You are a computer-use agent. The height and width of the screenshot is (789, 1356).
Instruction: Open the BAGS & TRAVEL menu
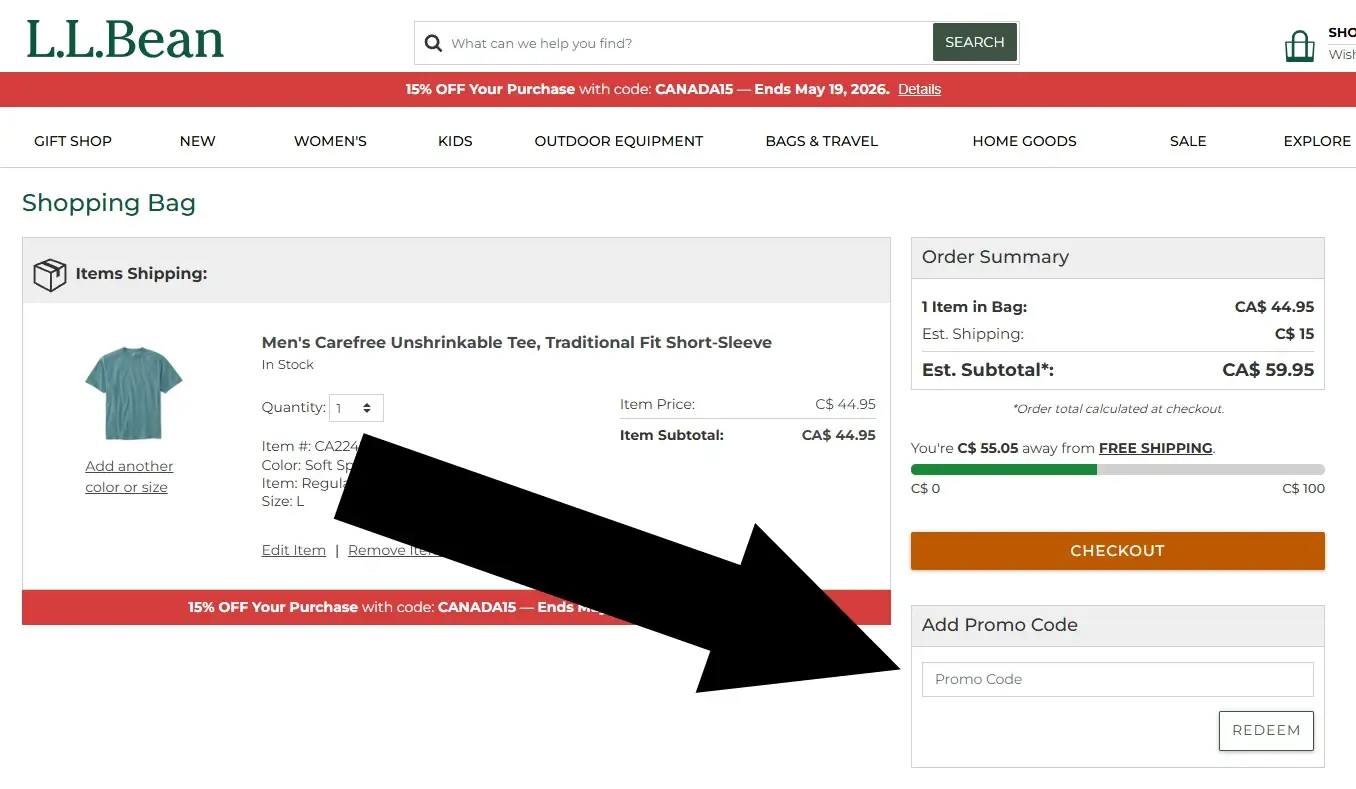tap(821, 141)
